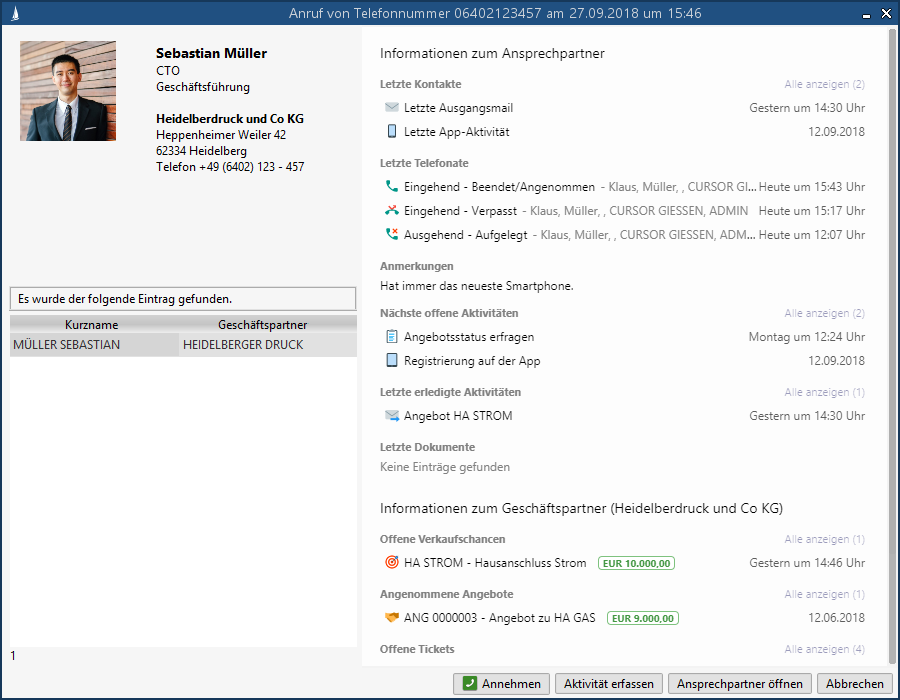Click the outgoing hung-up call icon
Viewport: 900px width, 700px height.
(391, 235)
